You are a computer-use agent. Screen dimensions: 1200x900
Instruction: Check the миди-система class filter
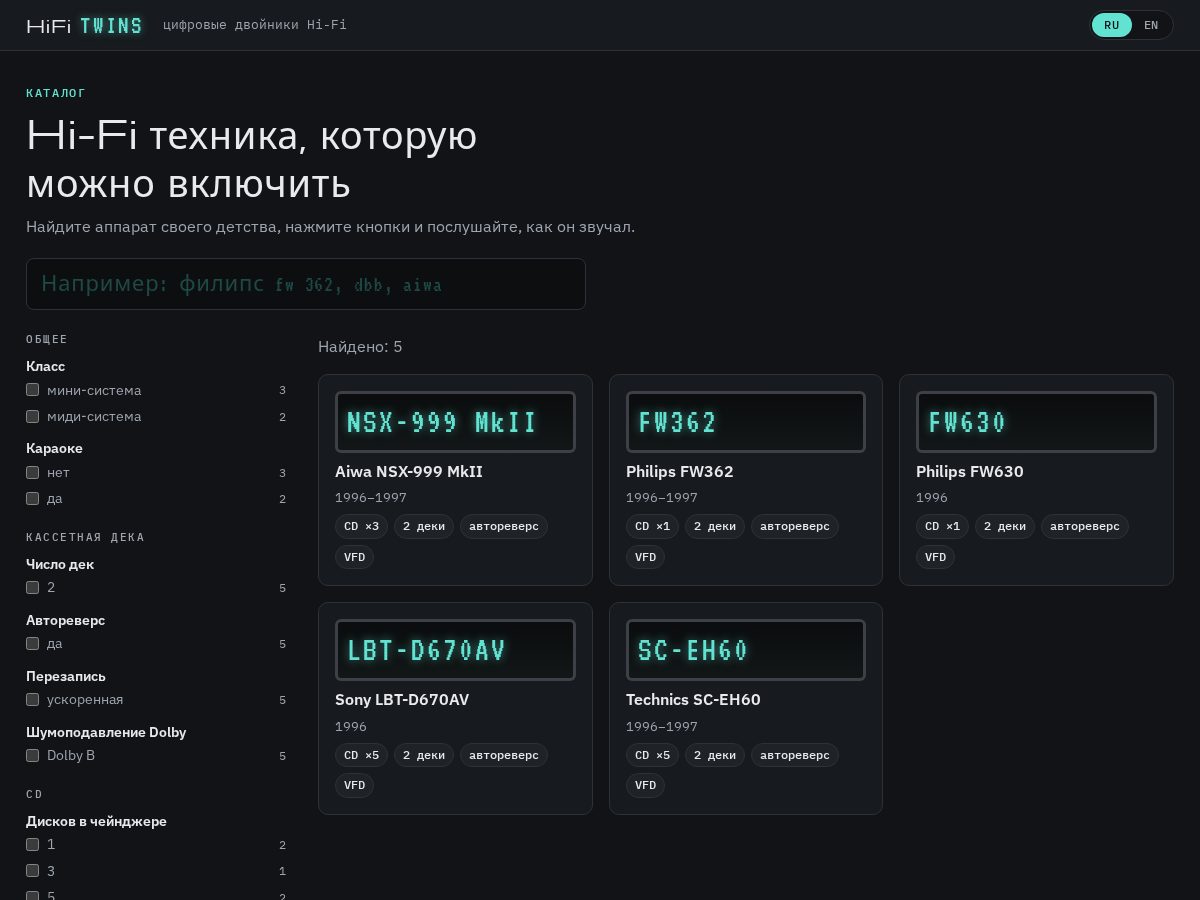[33, 416]
